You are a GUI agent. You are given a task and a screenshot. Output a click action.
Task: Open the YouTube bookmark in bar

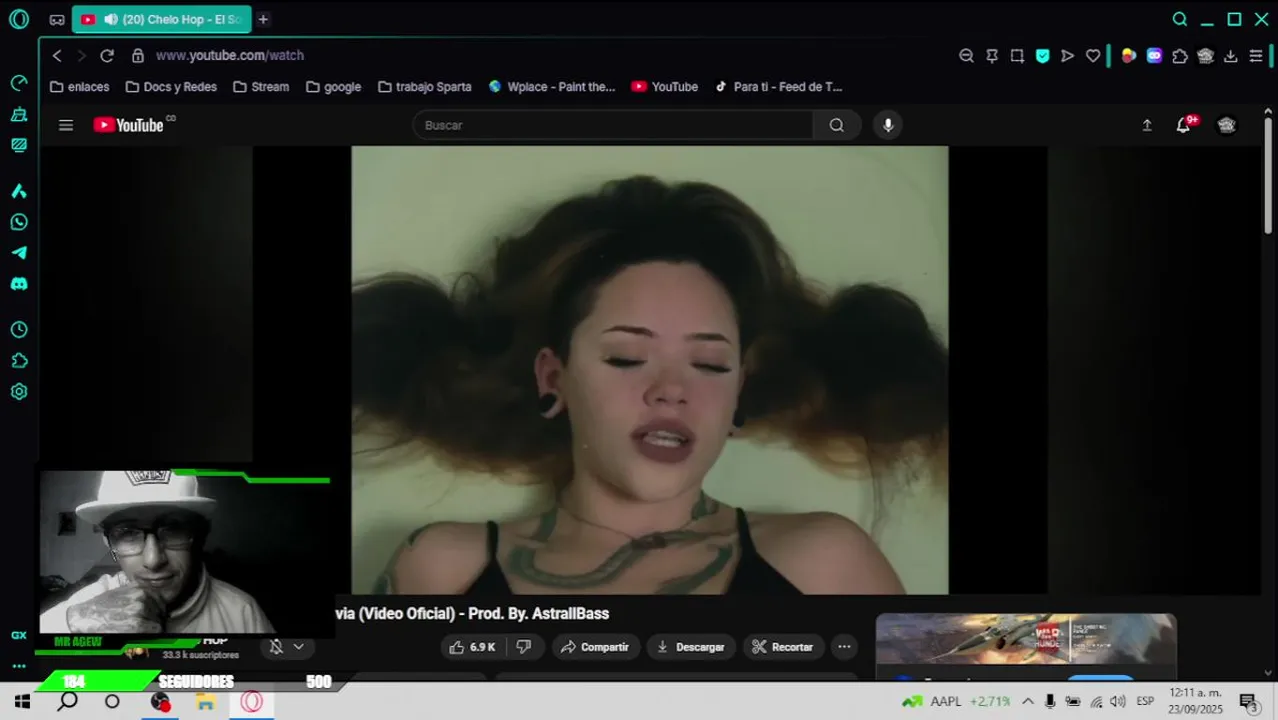click(x=665, y=87)
